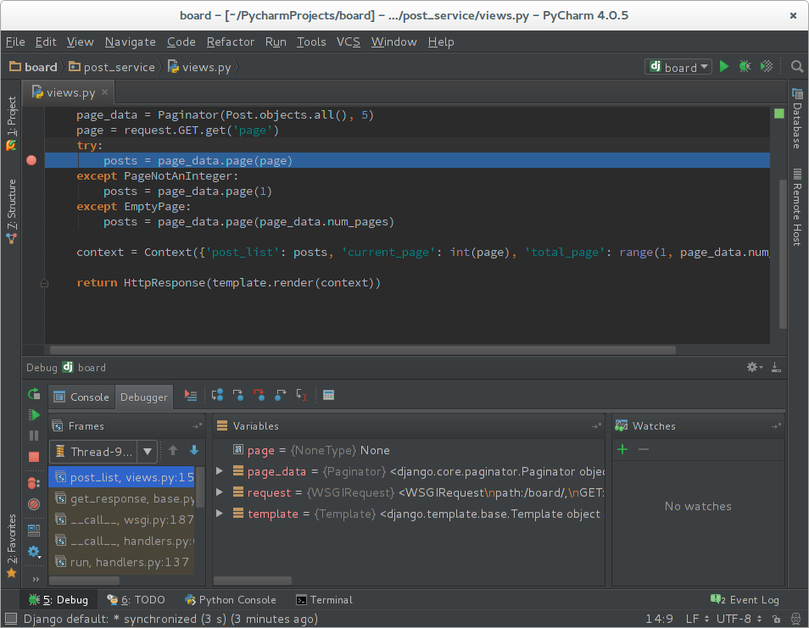Select run, handlers.py:137 frame
Viewport: 809px width, 628px height.
[x=122, y=562]
